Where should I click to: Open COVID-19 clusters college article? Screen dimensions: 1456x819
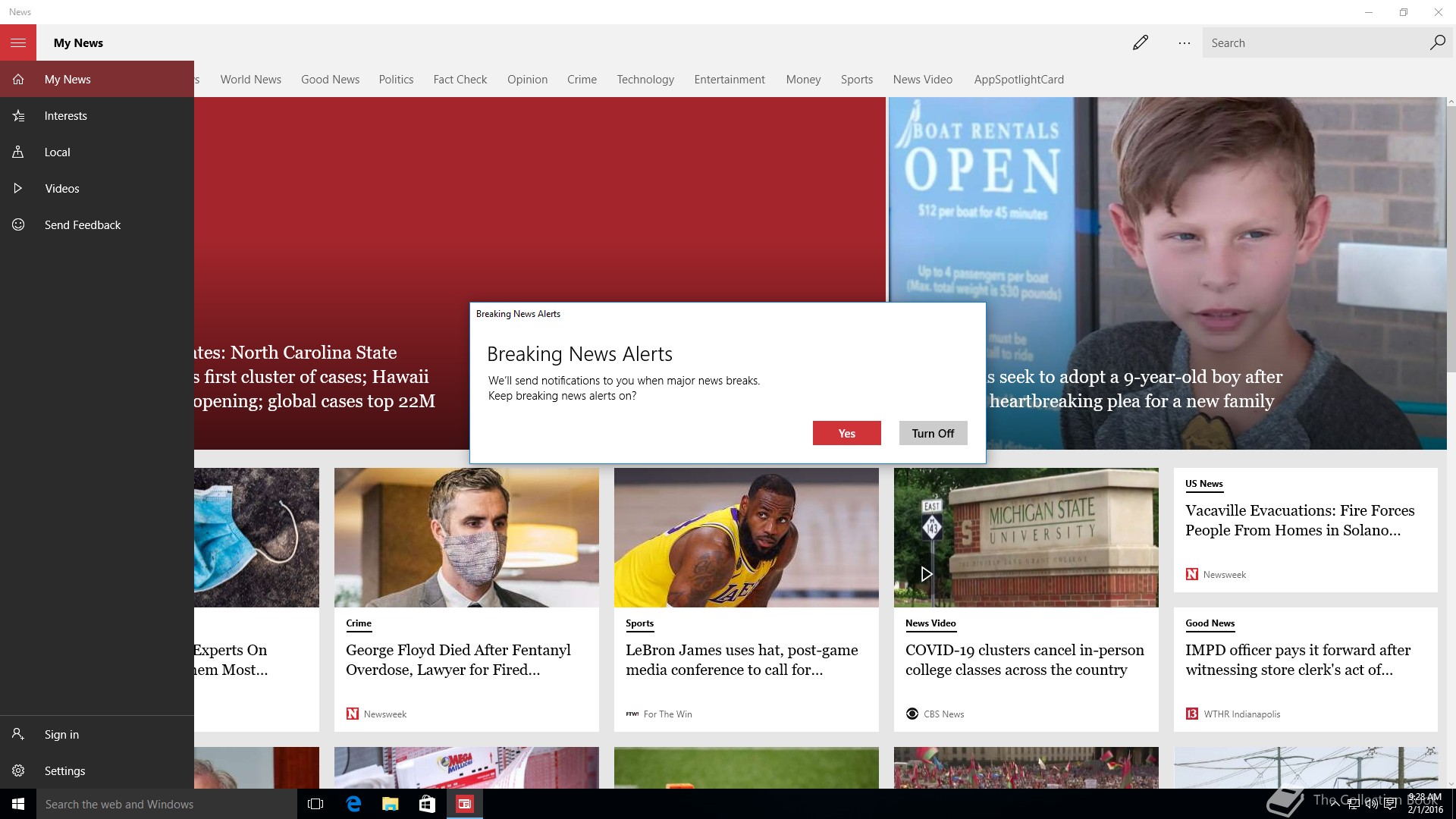click(x=1025, y=660)
